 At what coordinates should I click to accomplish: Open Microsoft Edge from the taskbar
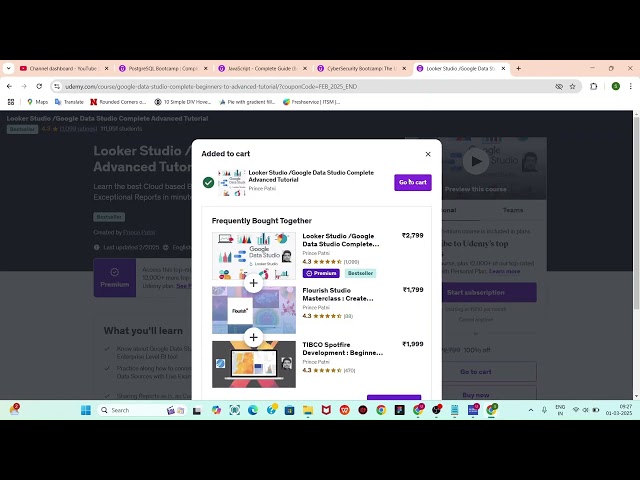253,410
